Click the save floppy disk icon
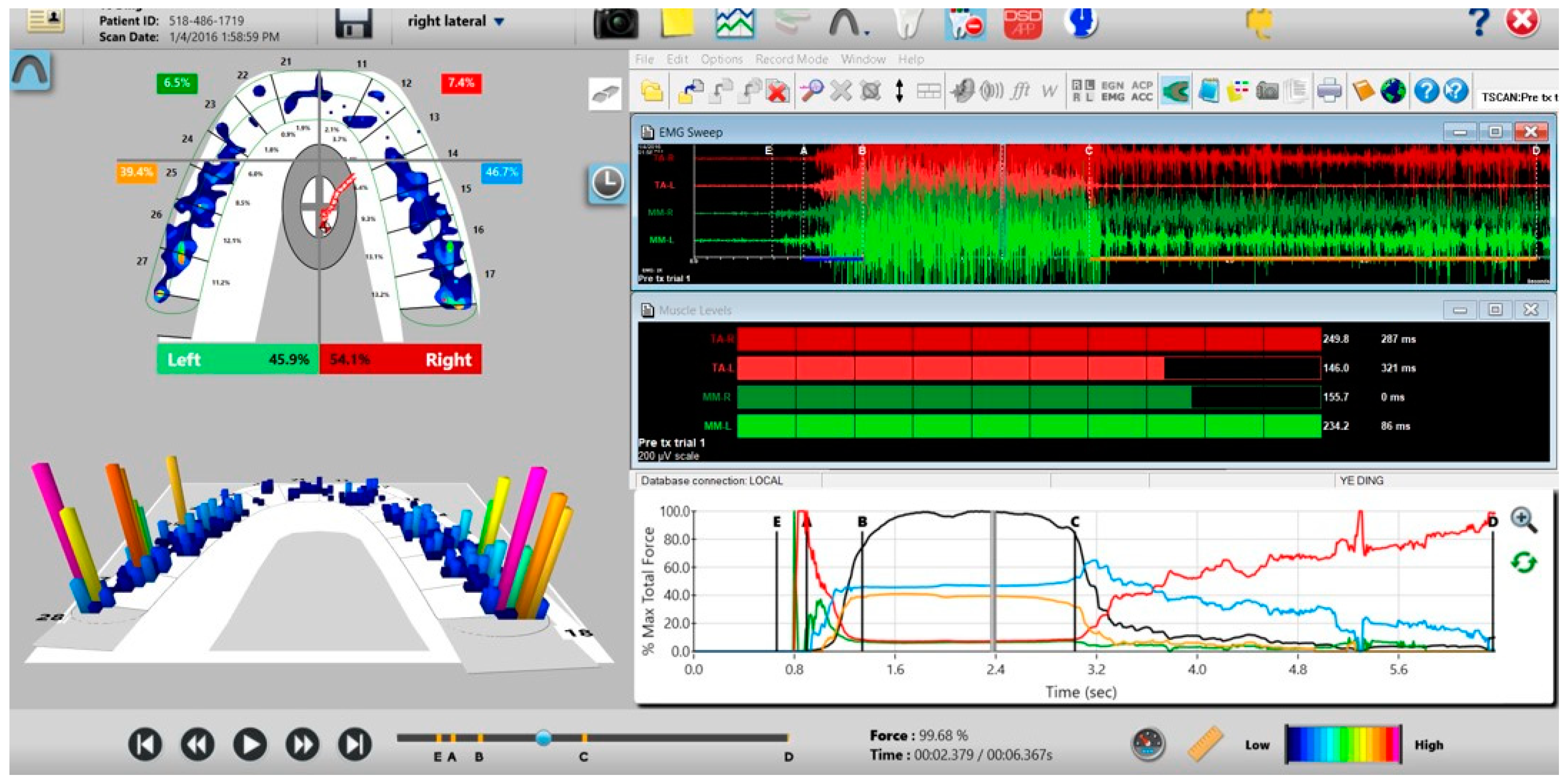Viewport: 1568px width, 784px height. click(354, 24)
